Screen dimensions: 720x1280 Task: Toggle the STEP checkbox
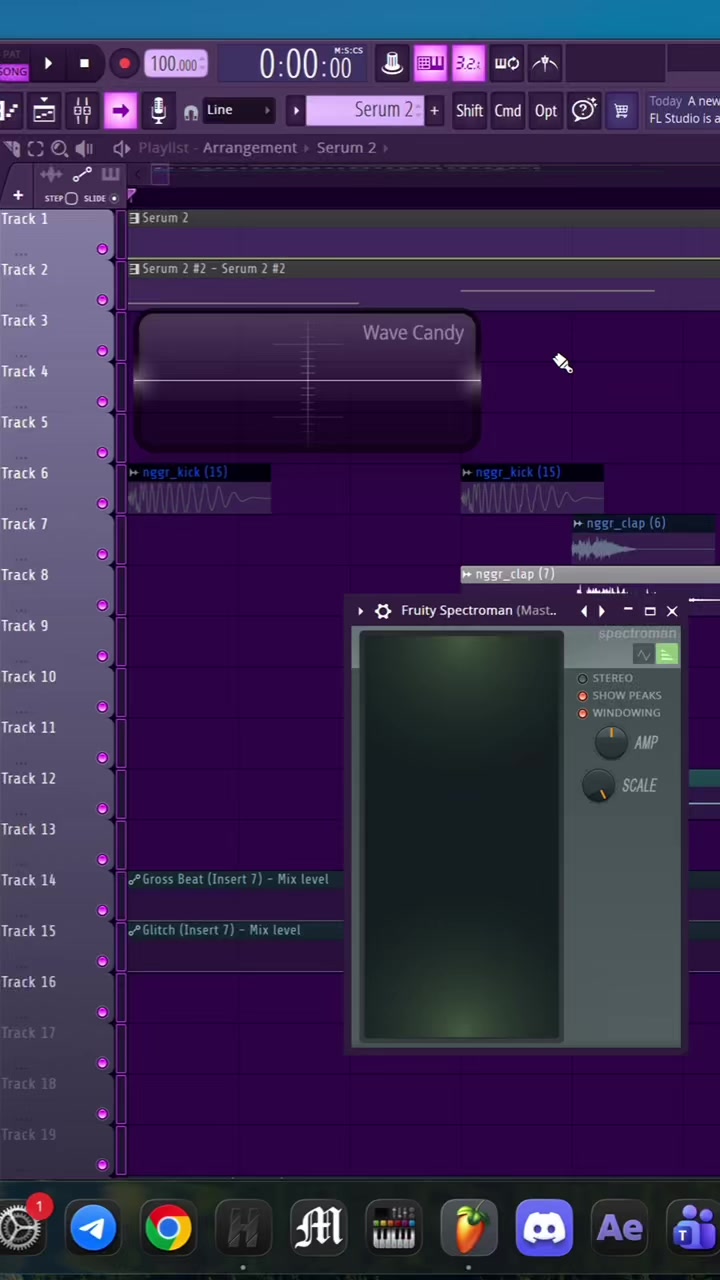[71, 198]
